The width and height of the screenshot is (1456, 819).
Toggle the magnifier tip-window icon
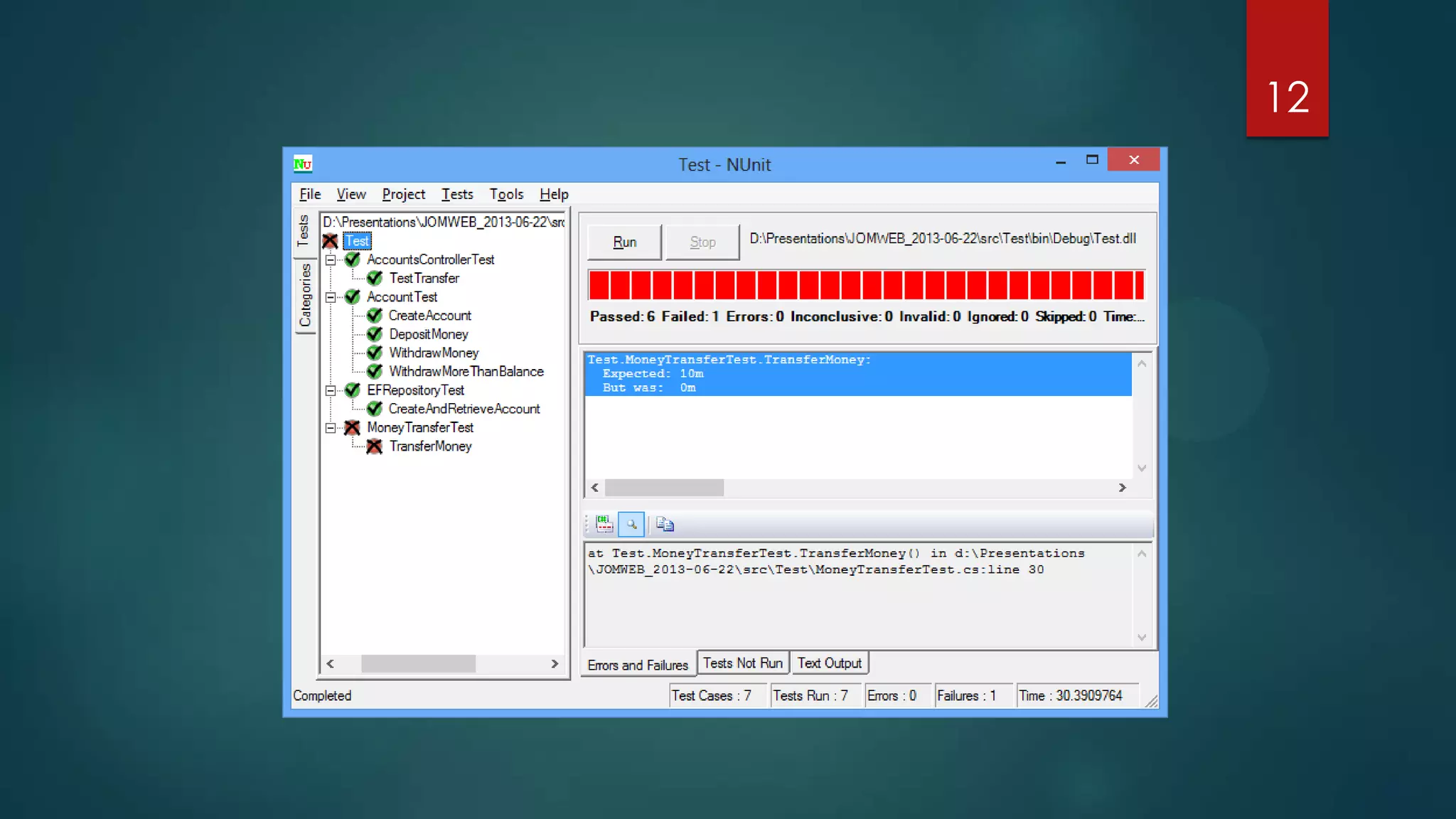pyautogui.click(x=631, y=524)
